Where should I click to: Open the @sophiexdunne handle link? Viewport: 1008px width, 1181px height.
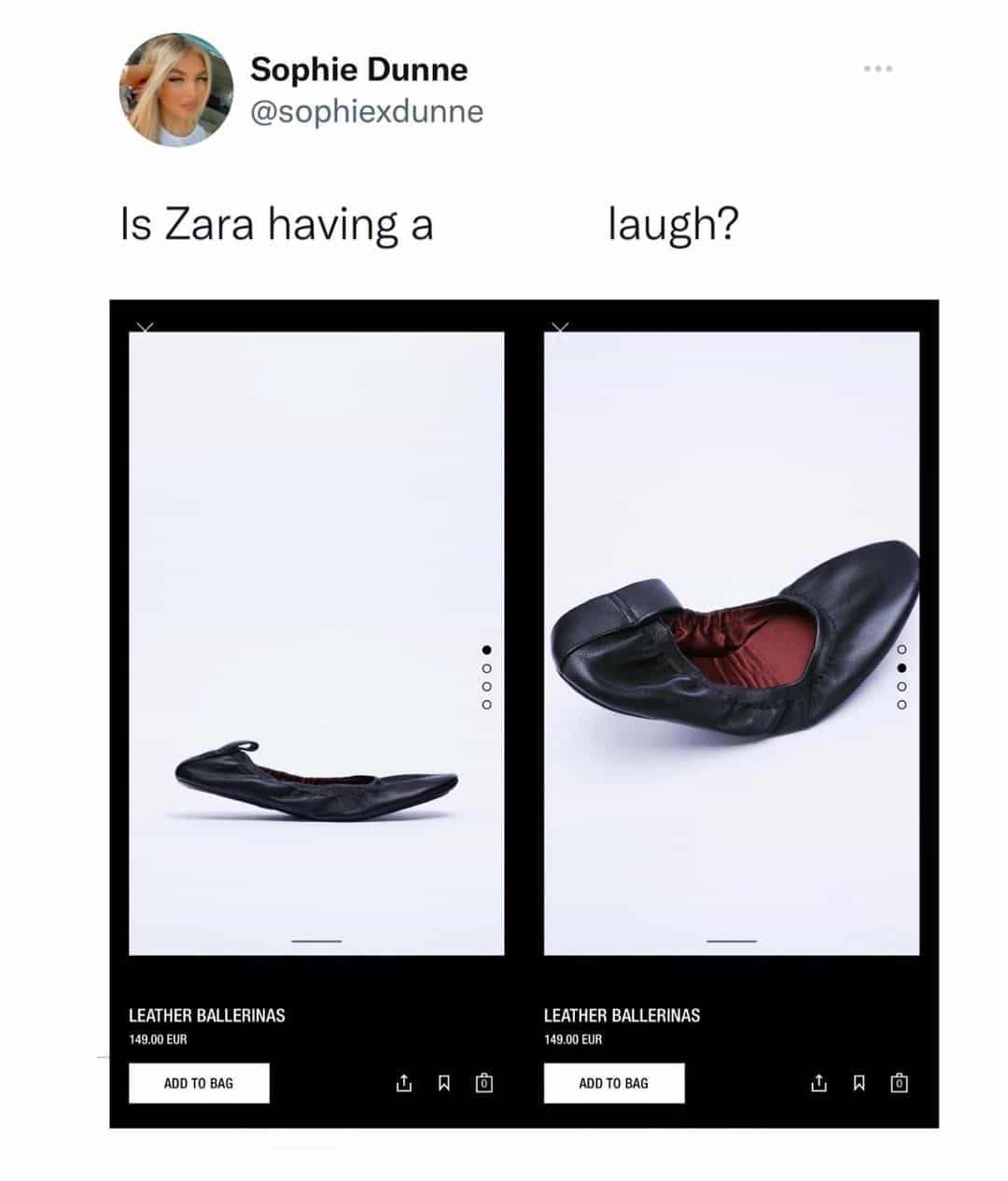click(x=367, y=111)
